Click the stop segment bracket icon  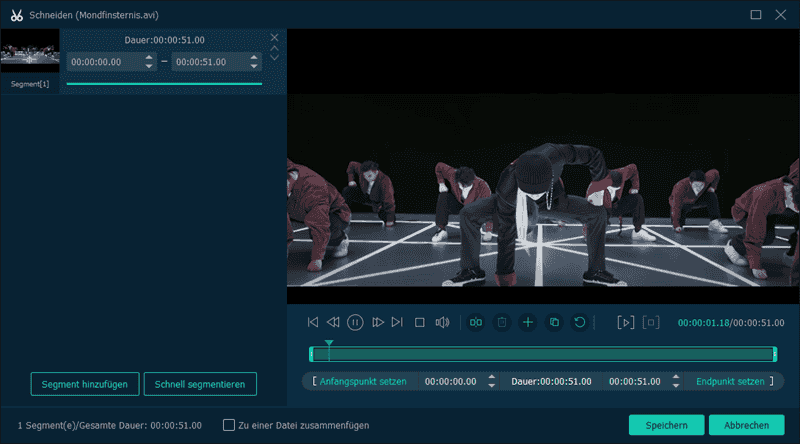point(651,322)
